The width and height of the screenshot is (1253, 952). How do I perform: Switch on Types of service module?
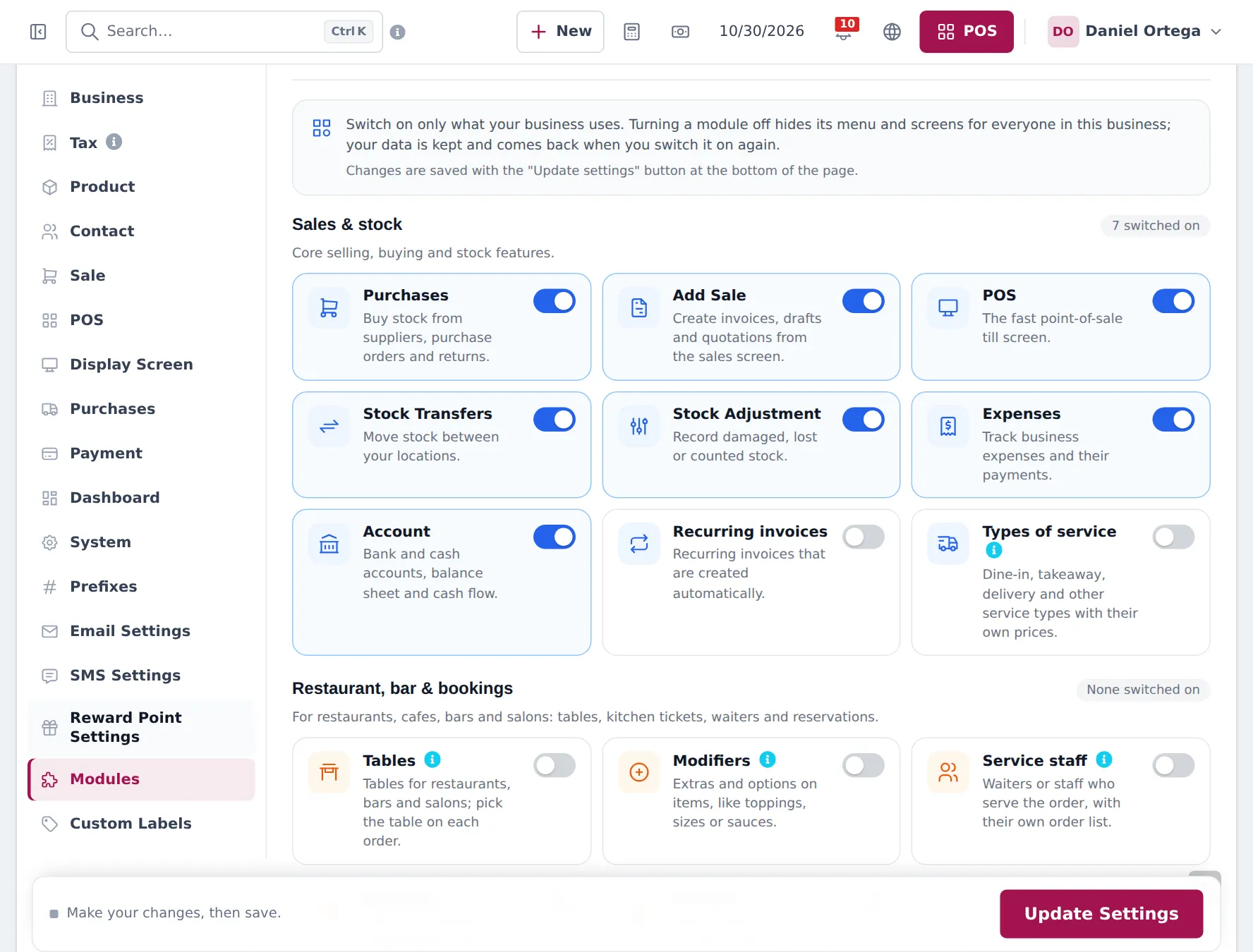pyautogui.click(x=1173, y=537)
